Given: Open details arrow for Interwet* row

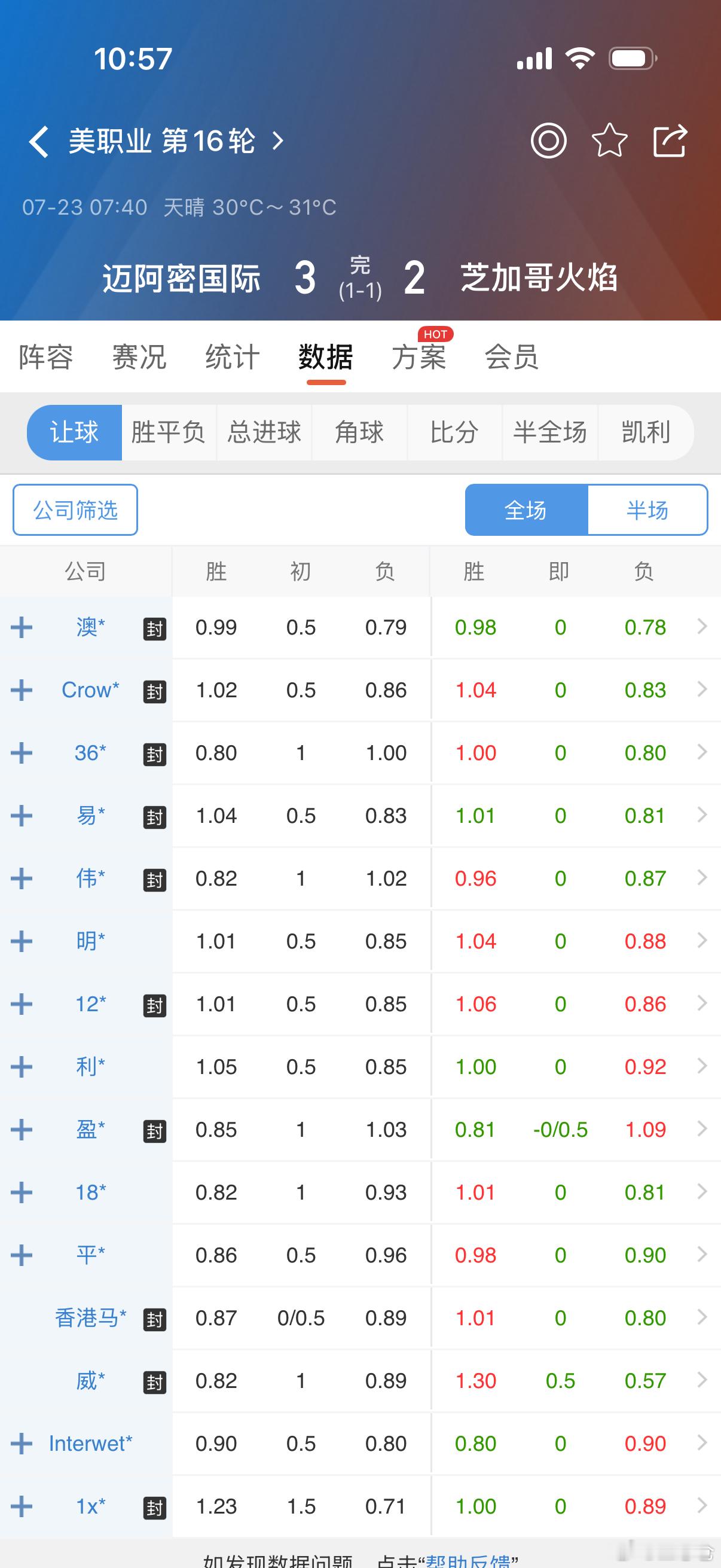Looking at the screenshot, I should 702,1442.
